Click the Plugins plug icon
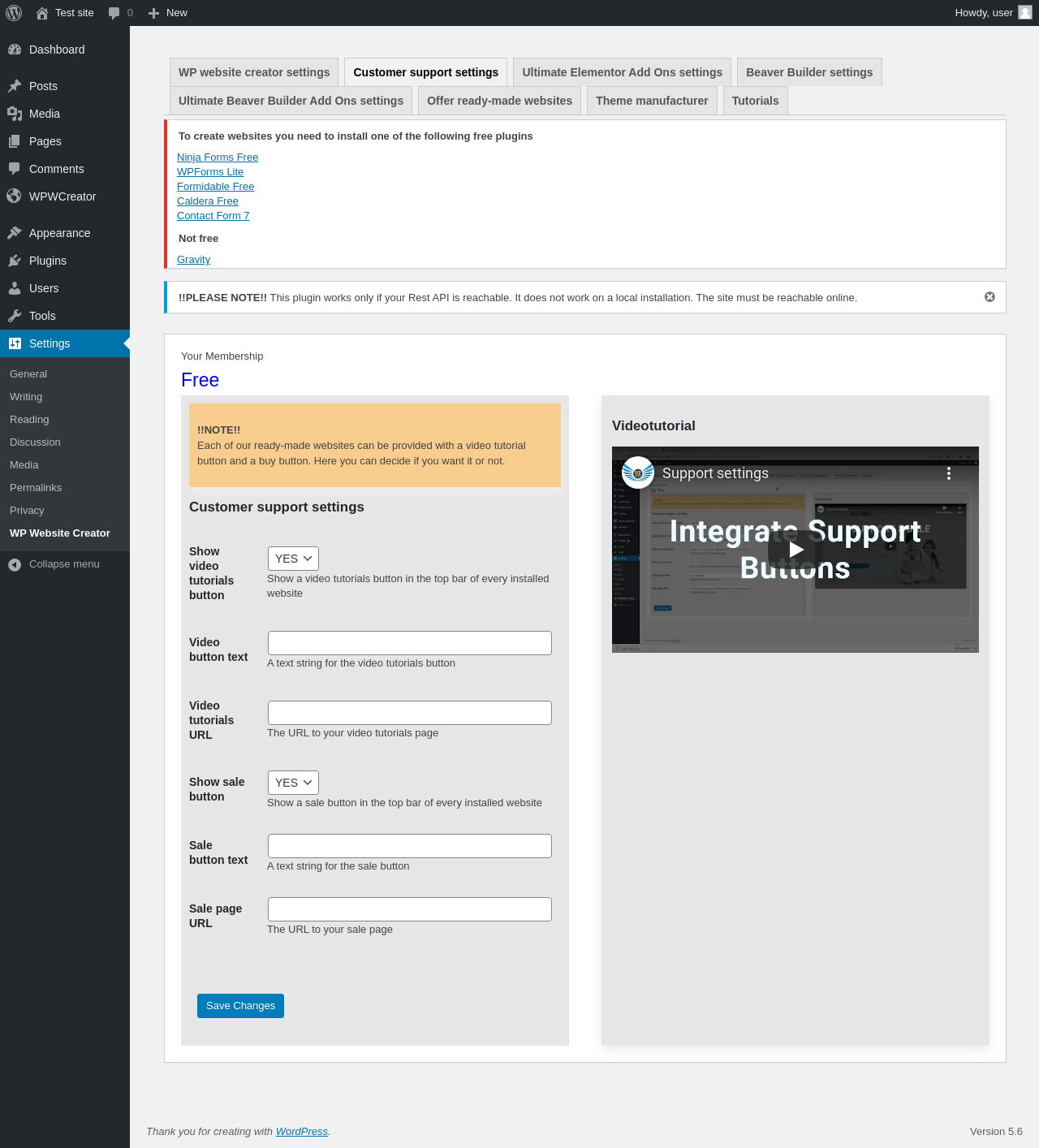This screenshot has height=1148, width=1039. [x=15, y=261]
